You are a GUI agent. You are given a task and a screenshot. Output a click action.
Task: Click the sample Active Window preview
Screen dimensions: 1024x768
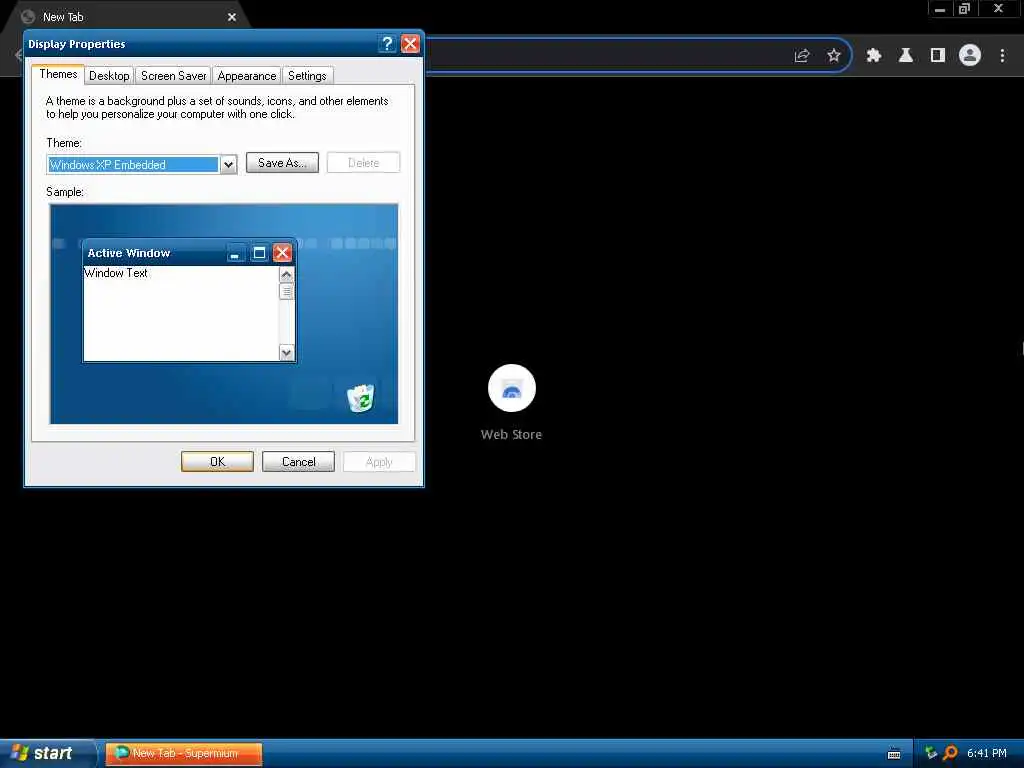(189, 301)
